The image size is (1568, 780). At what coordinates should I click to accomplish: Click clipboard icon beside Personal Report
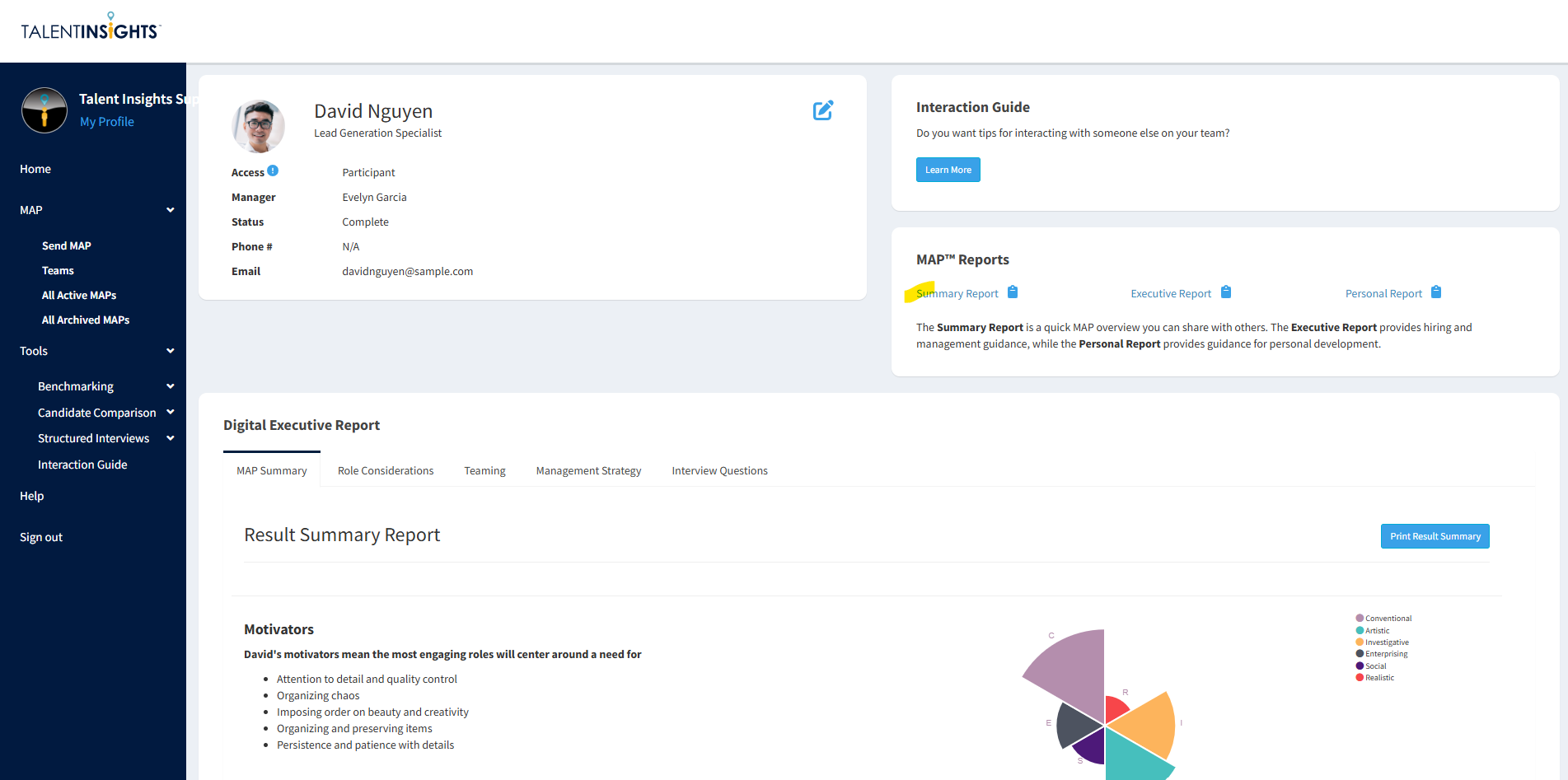click(x=1436, y=292)
